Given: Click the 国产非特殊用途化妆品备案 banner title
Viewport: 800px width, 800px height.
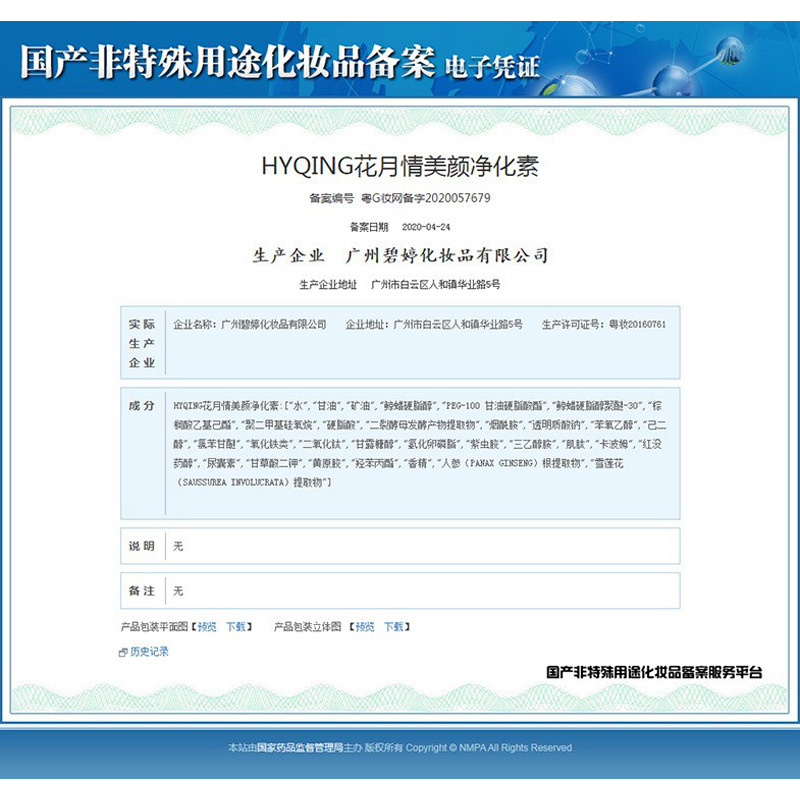Looking at the screenshot, I should click(228, 62).
